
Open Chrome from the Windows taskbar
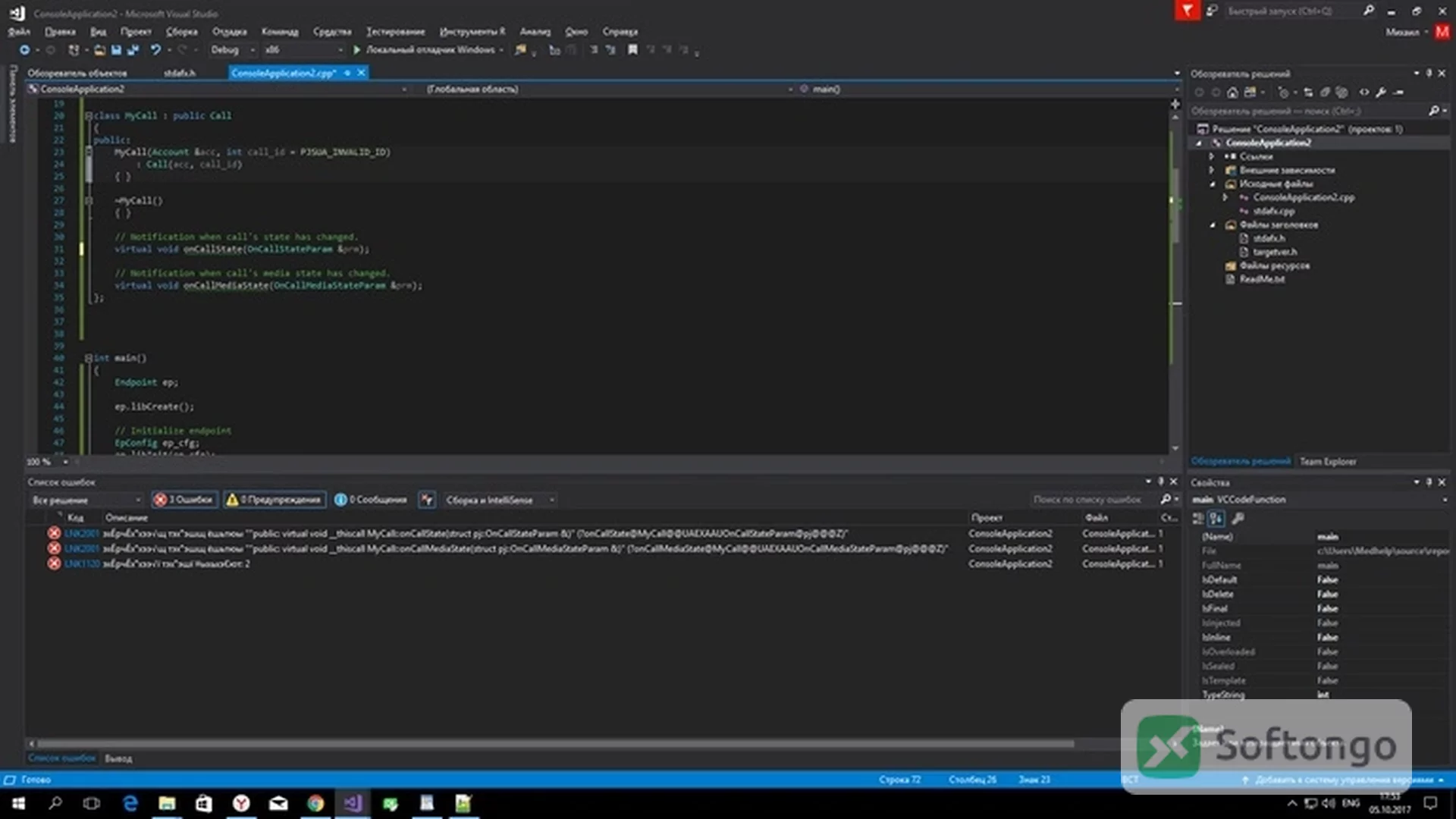(x=315, y=803)
